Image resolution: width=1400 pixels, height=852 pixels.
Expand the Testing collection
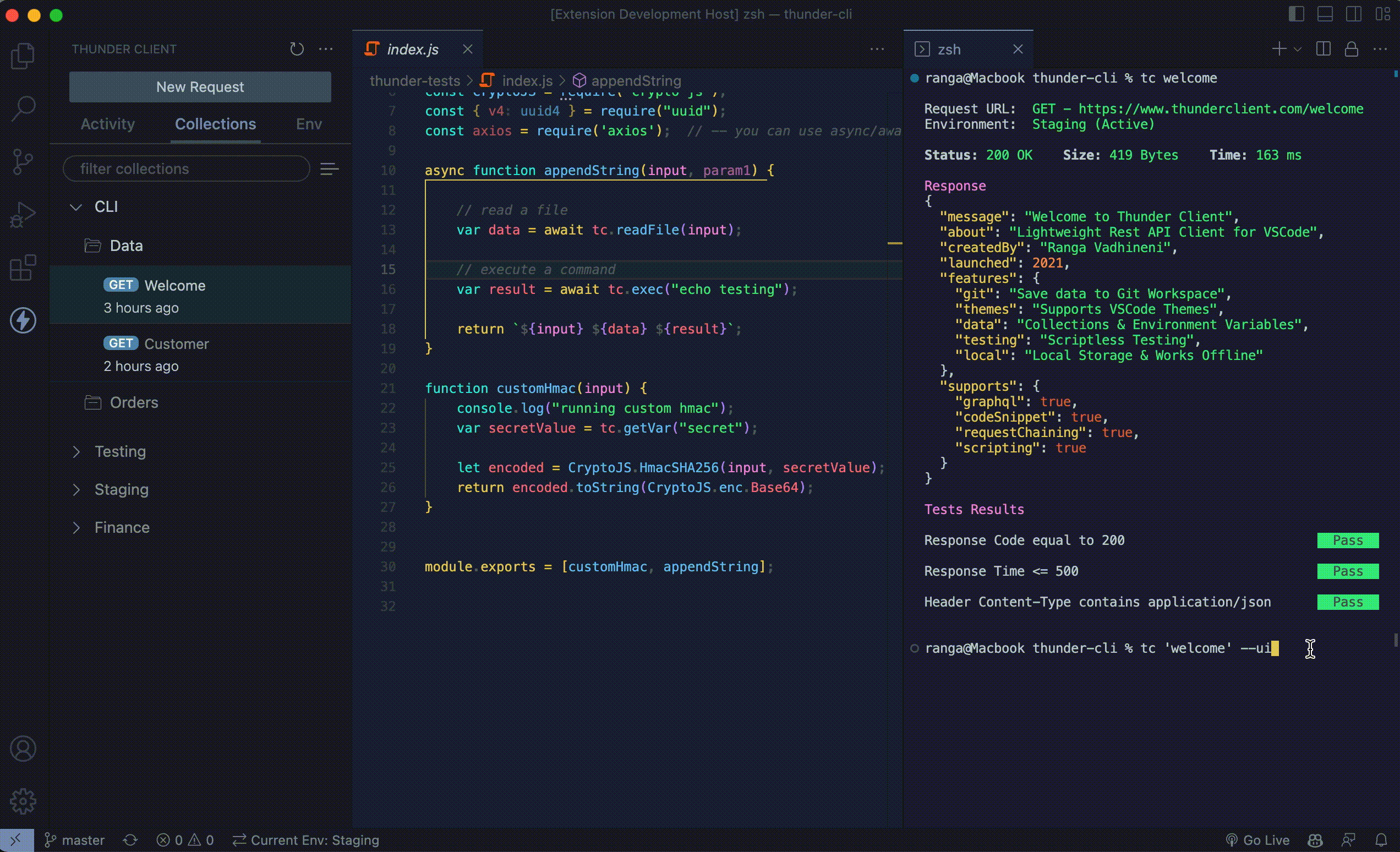[76, 452]
